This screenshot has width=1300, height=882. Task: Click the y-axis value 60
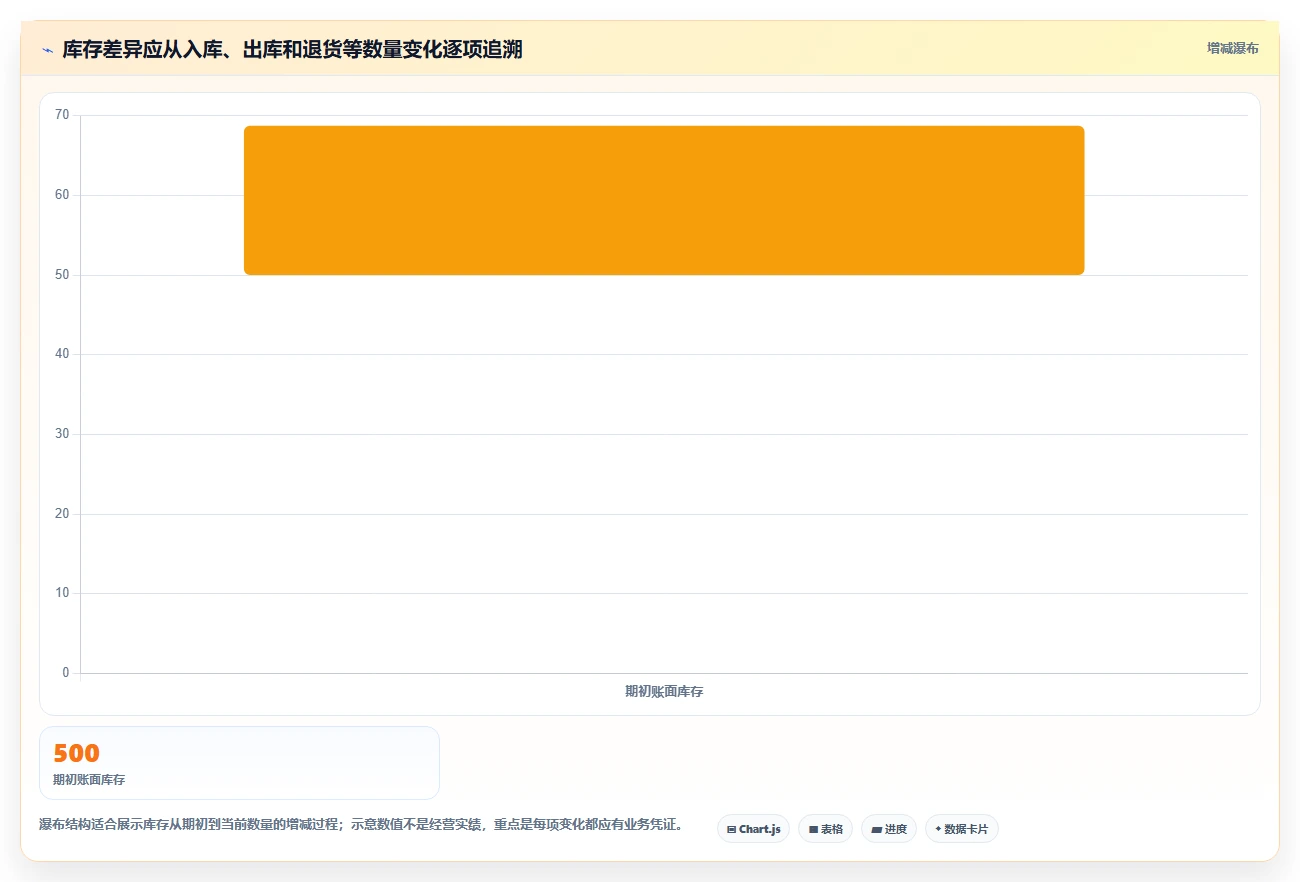(x=62, y=195)
